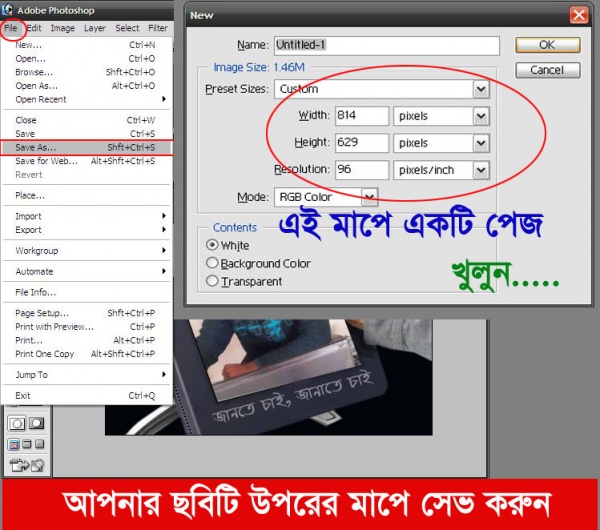Choose New... from File menu
The width and height of the screenshot is (600, 530).
[x=86, y=45]
